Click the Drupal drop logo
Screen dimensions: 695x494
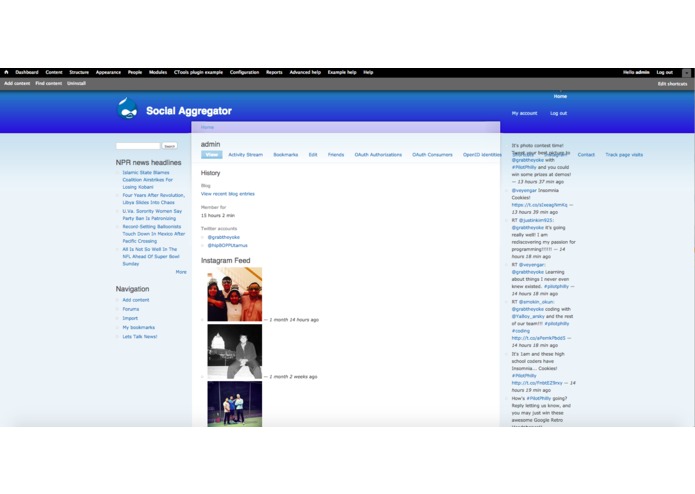(127, 109)
